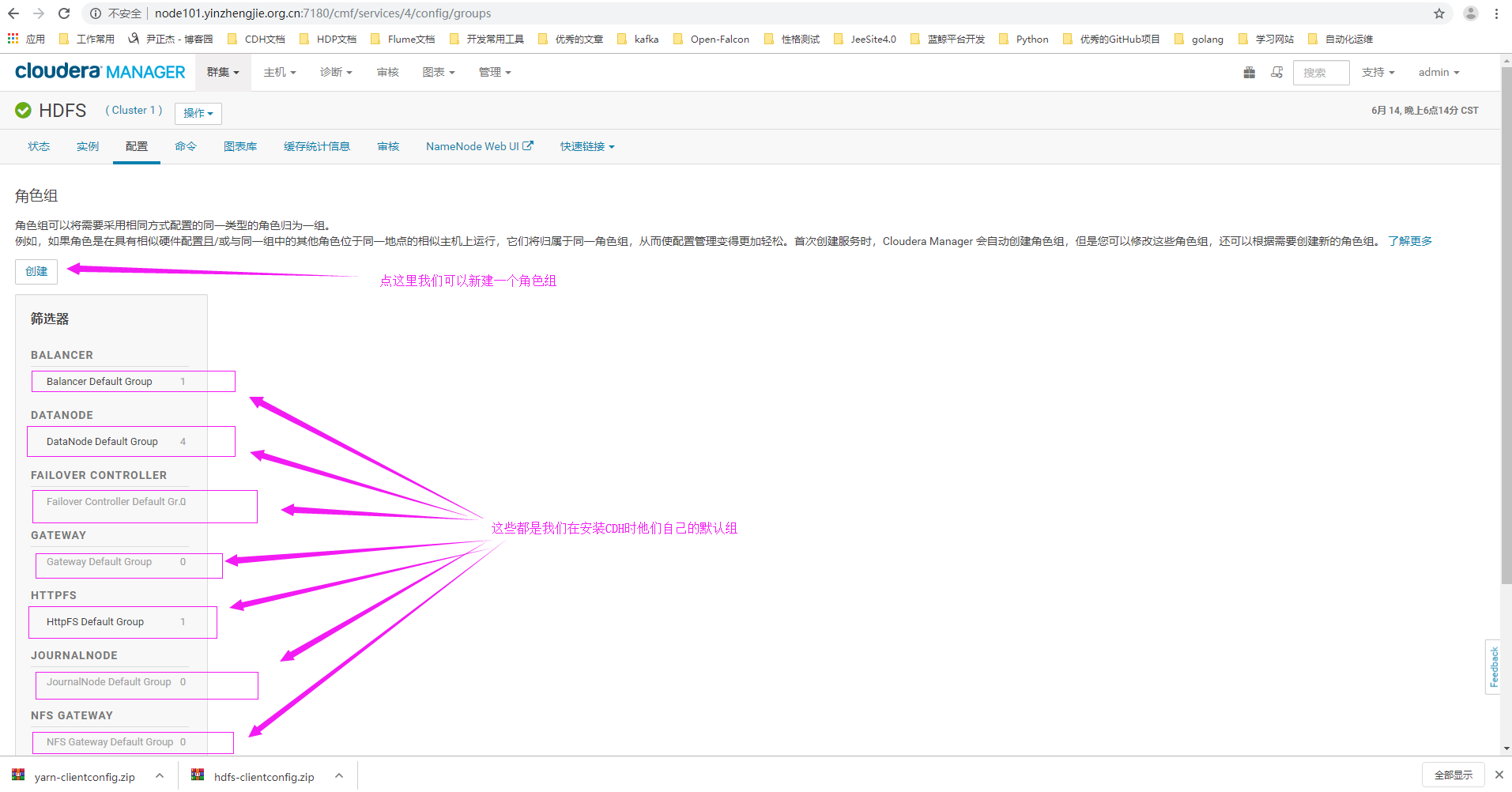Close the downloads bar
1512x792 pixels.
[1499, 775]
